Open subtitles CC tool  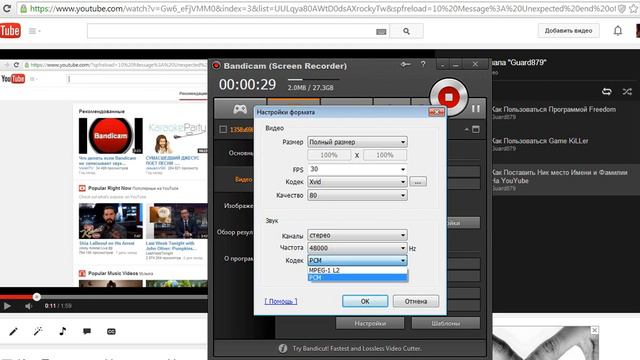111,331
